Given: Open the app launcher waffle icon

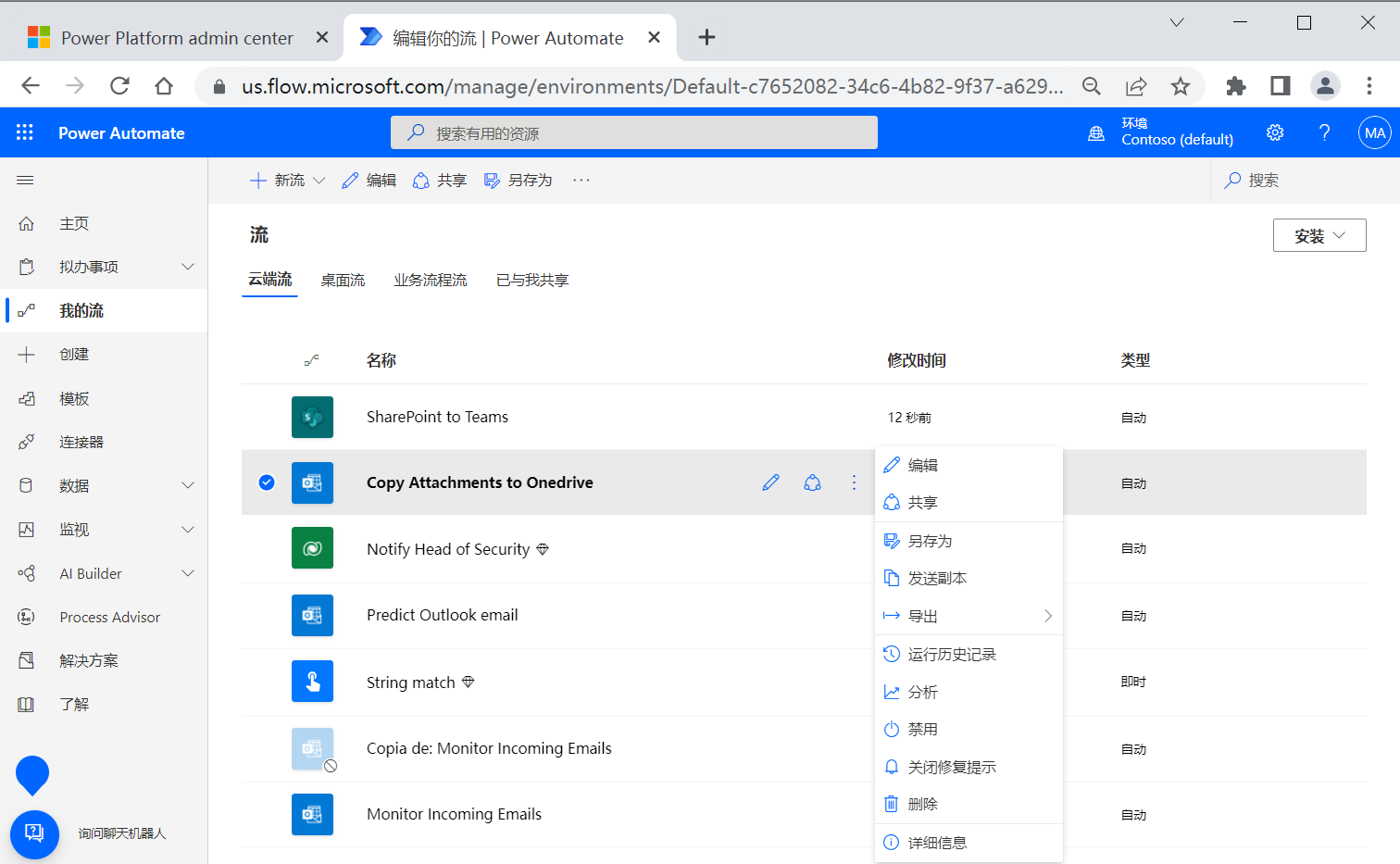Looking at the screenshot, I should coord(25,132).
